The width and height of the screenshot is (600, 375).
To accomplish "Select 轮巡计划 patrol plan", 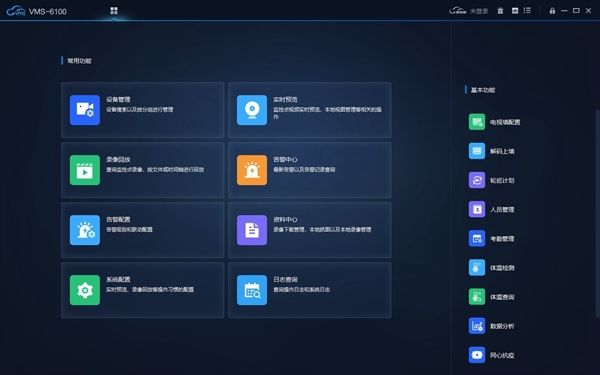I will point(492,180).
